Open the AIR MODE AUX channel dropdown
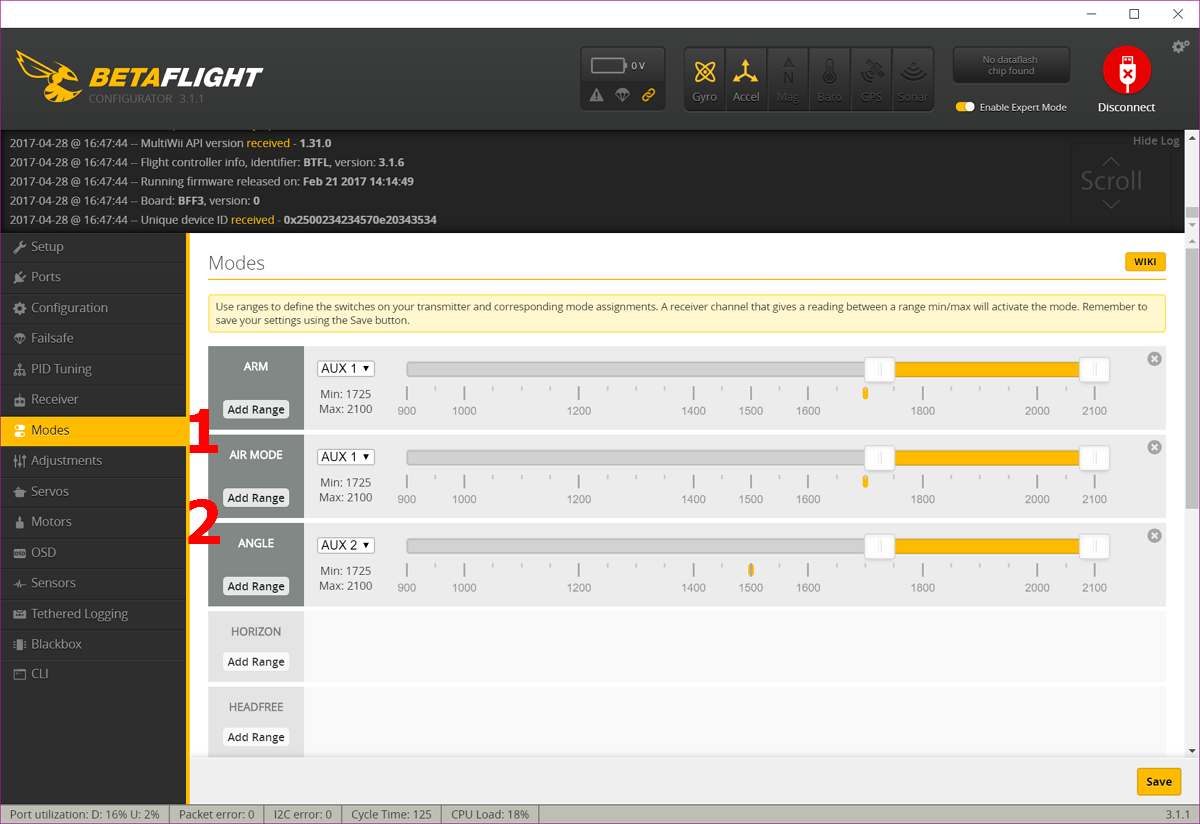This screenshot has width=1200, height=824. click(x=346, y=457)
